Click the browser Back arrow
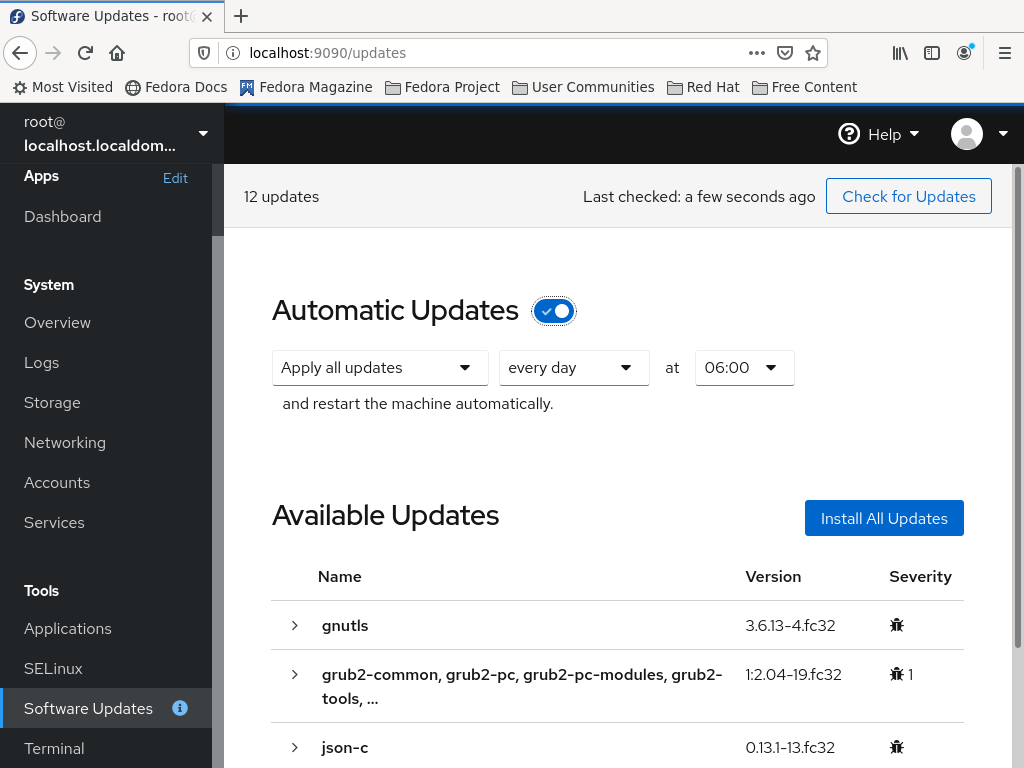 click(20, 53)
